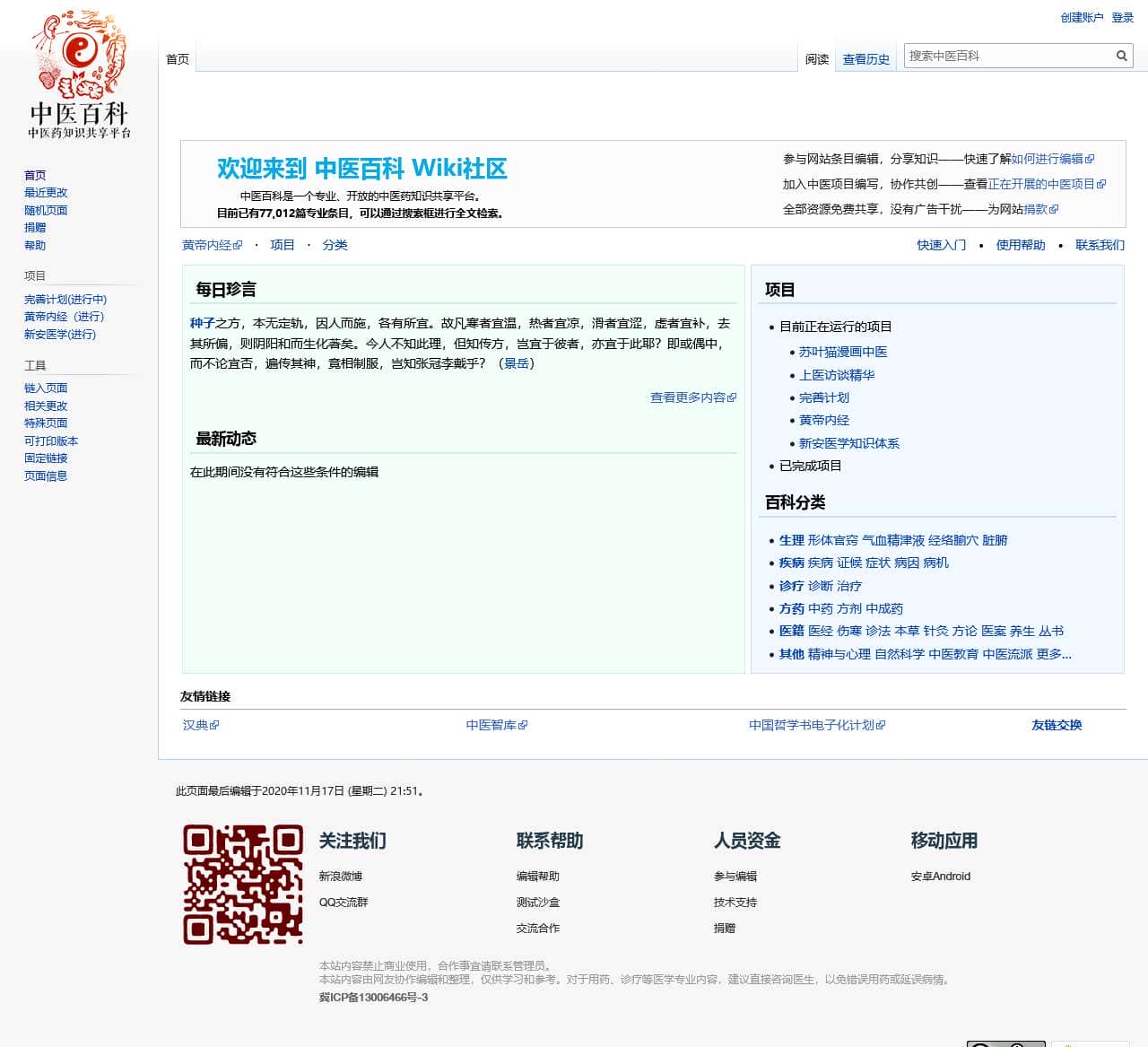Open 新浪微博 in footer
This screenshot has width=1148, height=1047.
(x=341, y=877)
